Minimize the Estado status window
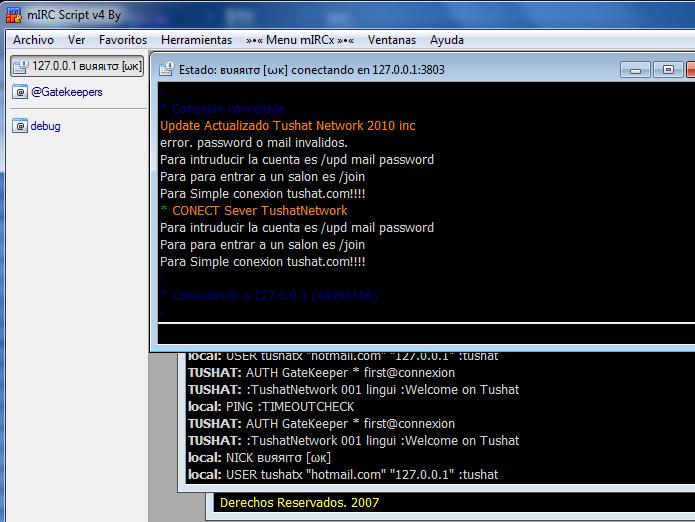 pos(635,70)
